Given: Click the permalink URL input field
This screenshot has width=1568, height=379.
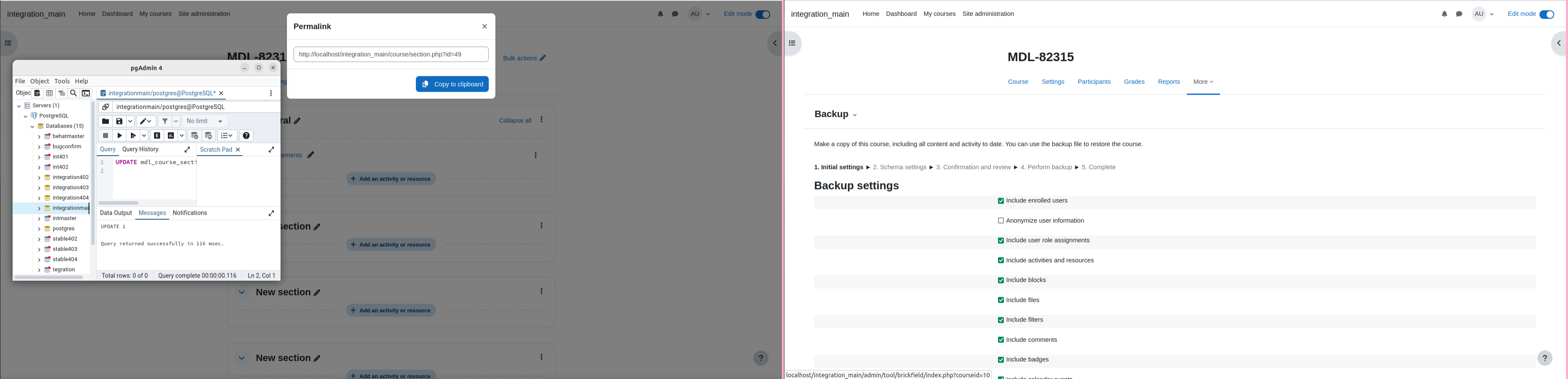Looking at the screenshot, I should point(391,54).
